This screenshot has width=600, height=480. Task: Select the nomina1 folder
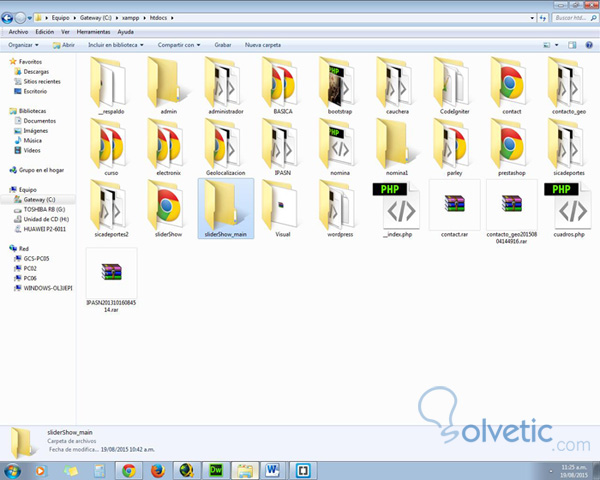[x=397, y=147]
